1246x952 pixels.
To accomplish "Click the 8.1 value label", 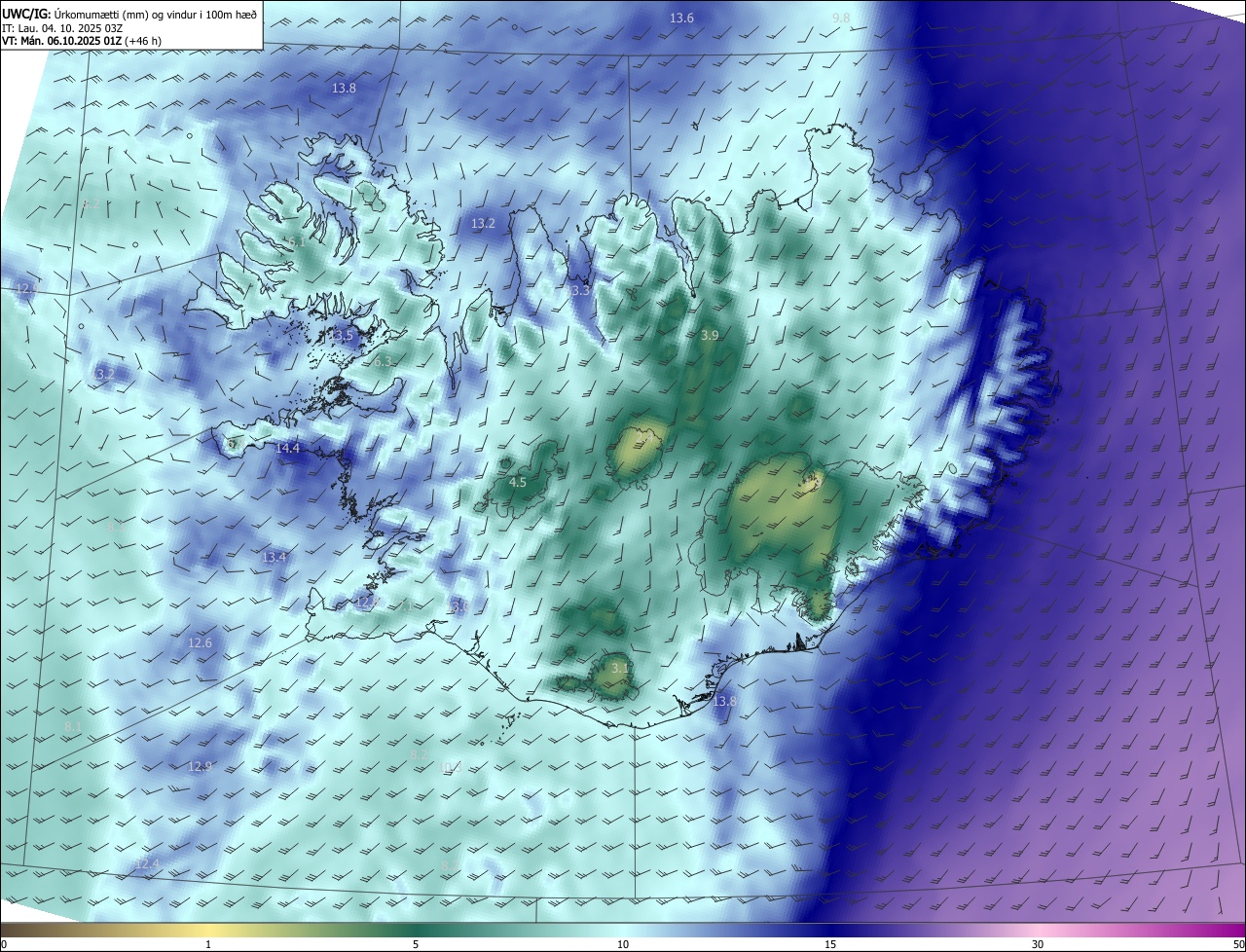I will pos(73,727).
